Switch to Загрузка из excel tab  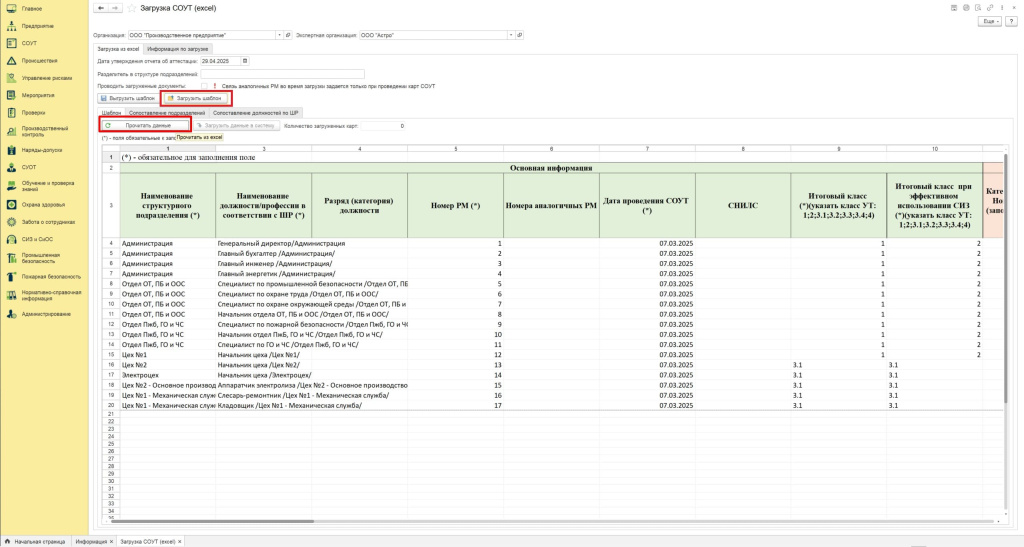coord(118,49)
